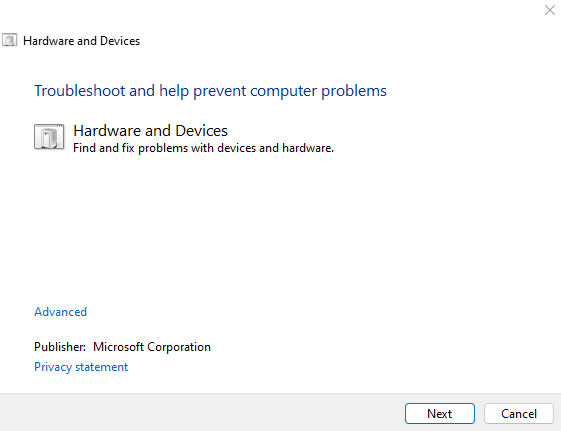Viewport: 561px width, 431px height.
Task: Close the troubleshooter window with the X
Action: [550, 10]
